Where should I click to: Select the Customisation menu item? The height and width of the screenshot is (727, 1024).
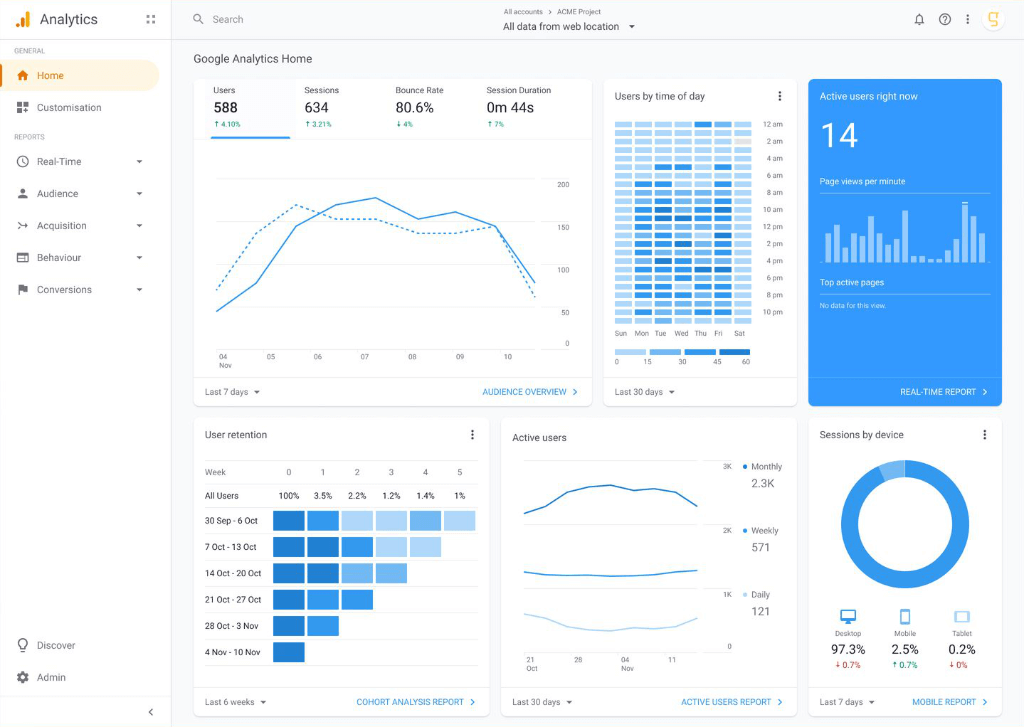(x=69, y=108)
